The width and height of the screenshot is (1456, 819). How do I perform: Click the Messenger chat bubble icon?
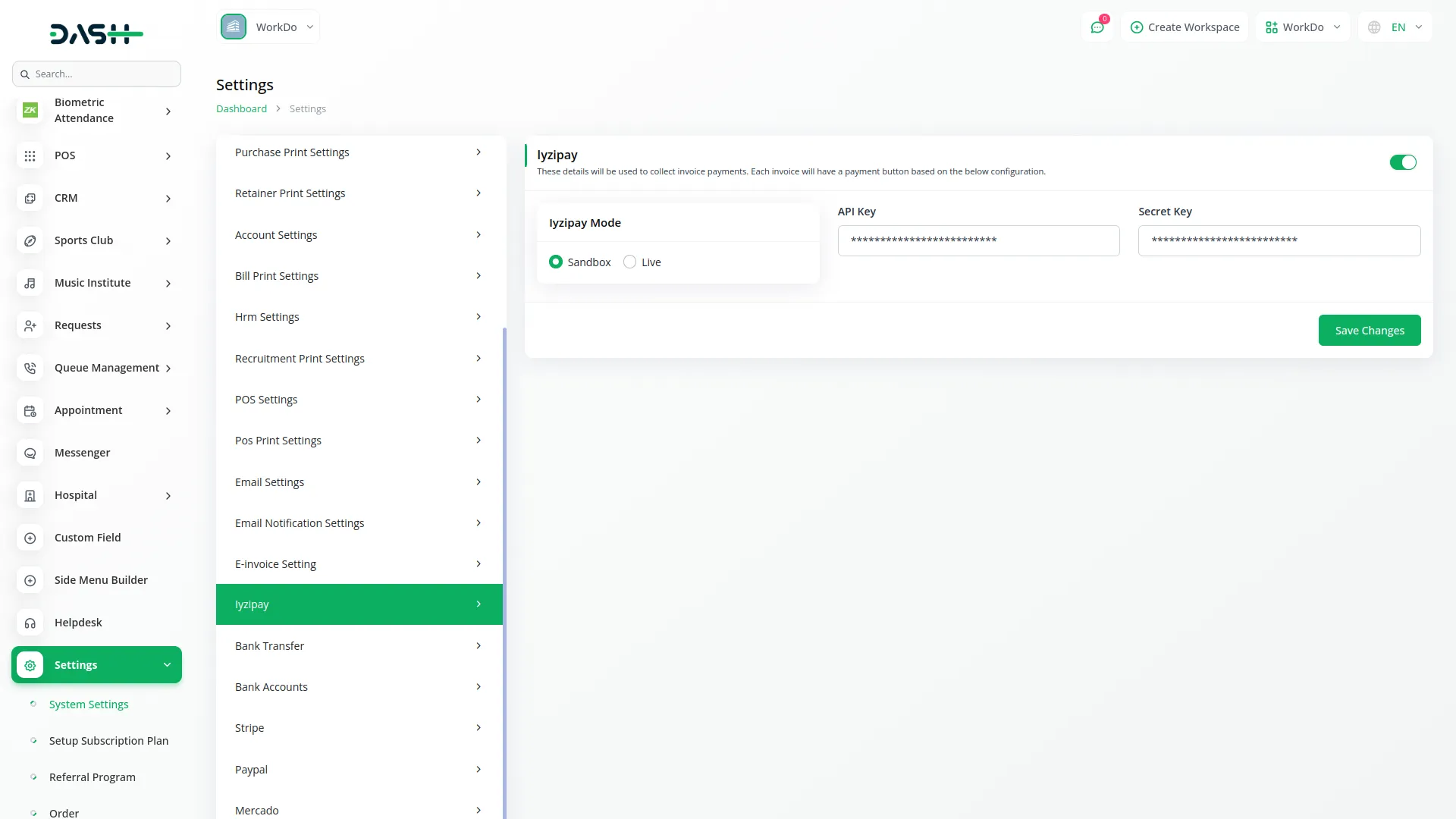point(30,453)
